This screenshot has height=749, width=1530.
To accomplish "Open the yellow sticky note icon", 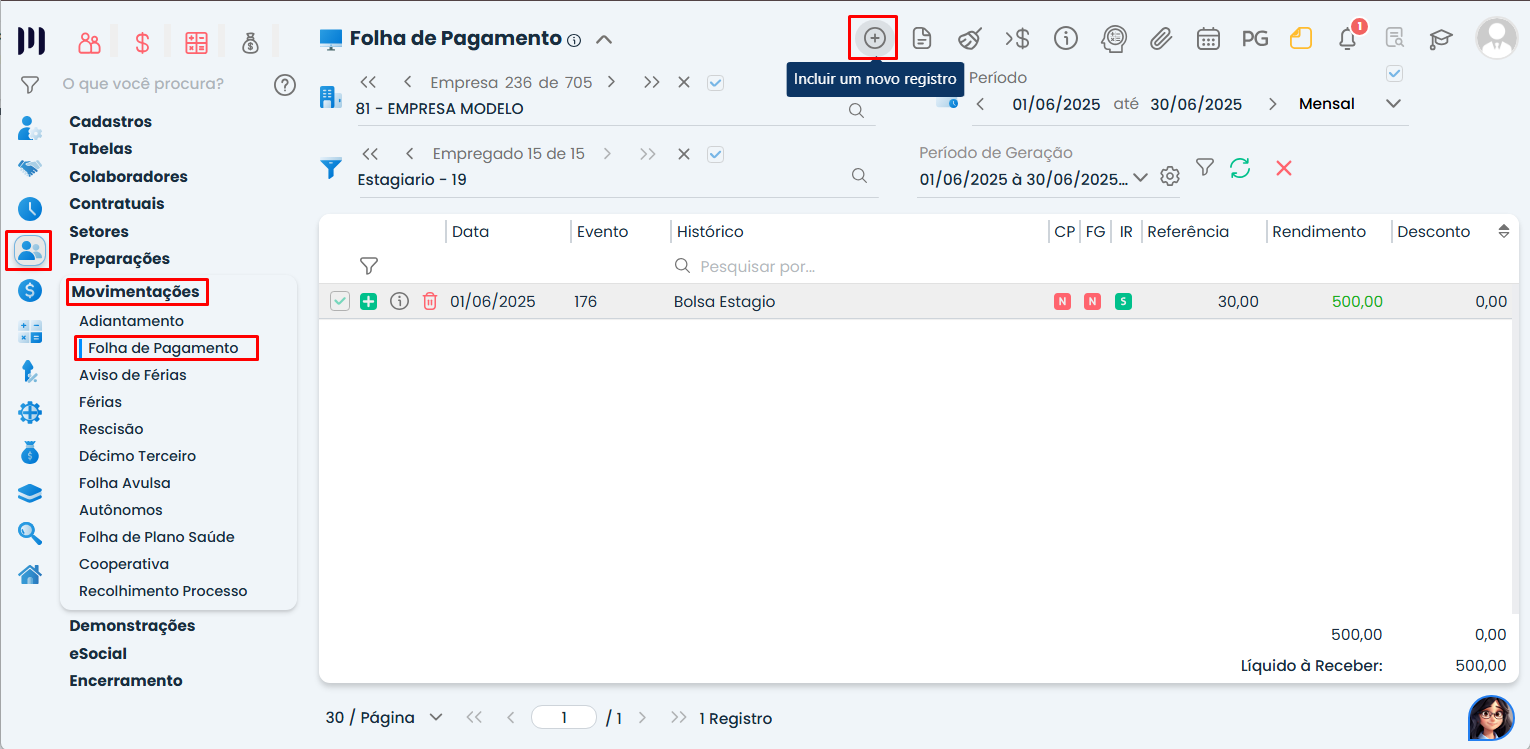I will point(1300,39).
